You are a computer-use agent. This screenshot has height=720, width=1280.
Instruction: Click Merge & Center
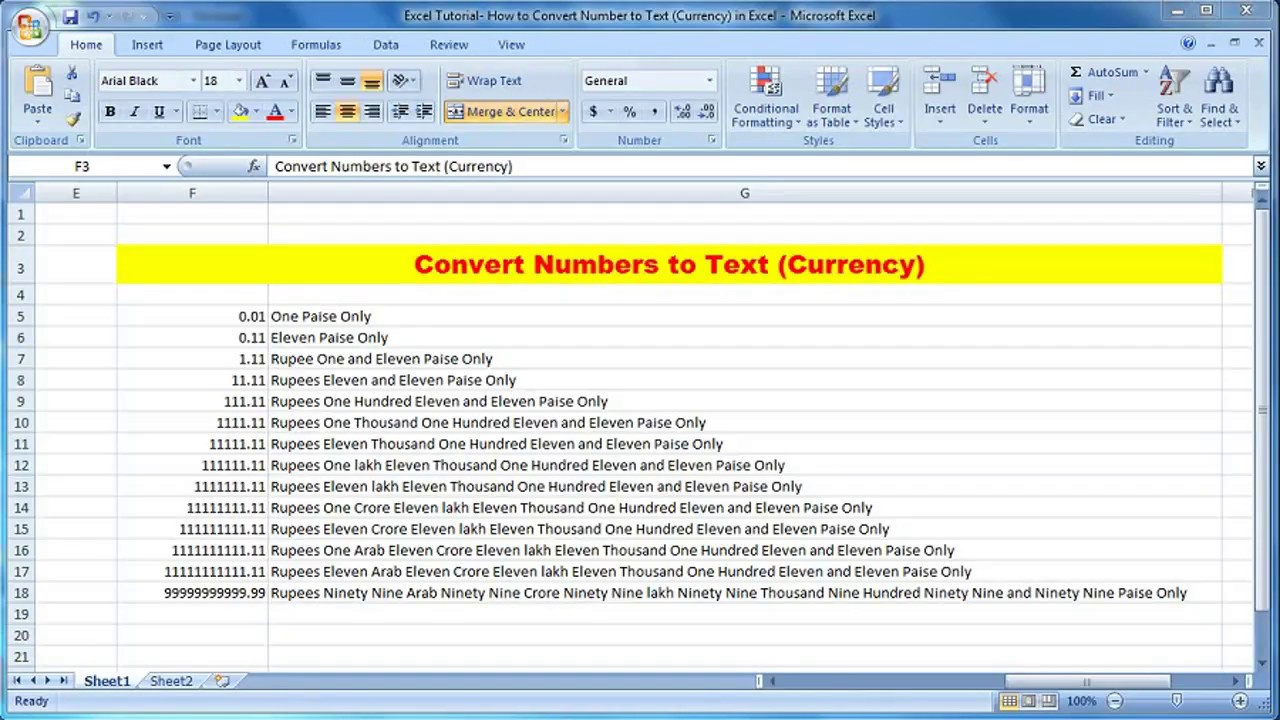tap(500, 112)
